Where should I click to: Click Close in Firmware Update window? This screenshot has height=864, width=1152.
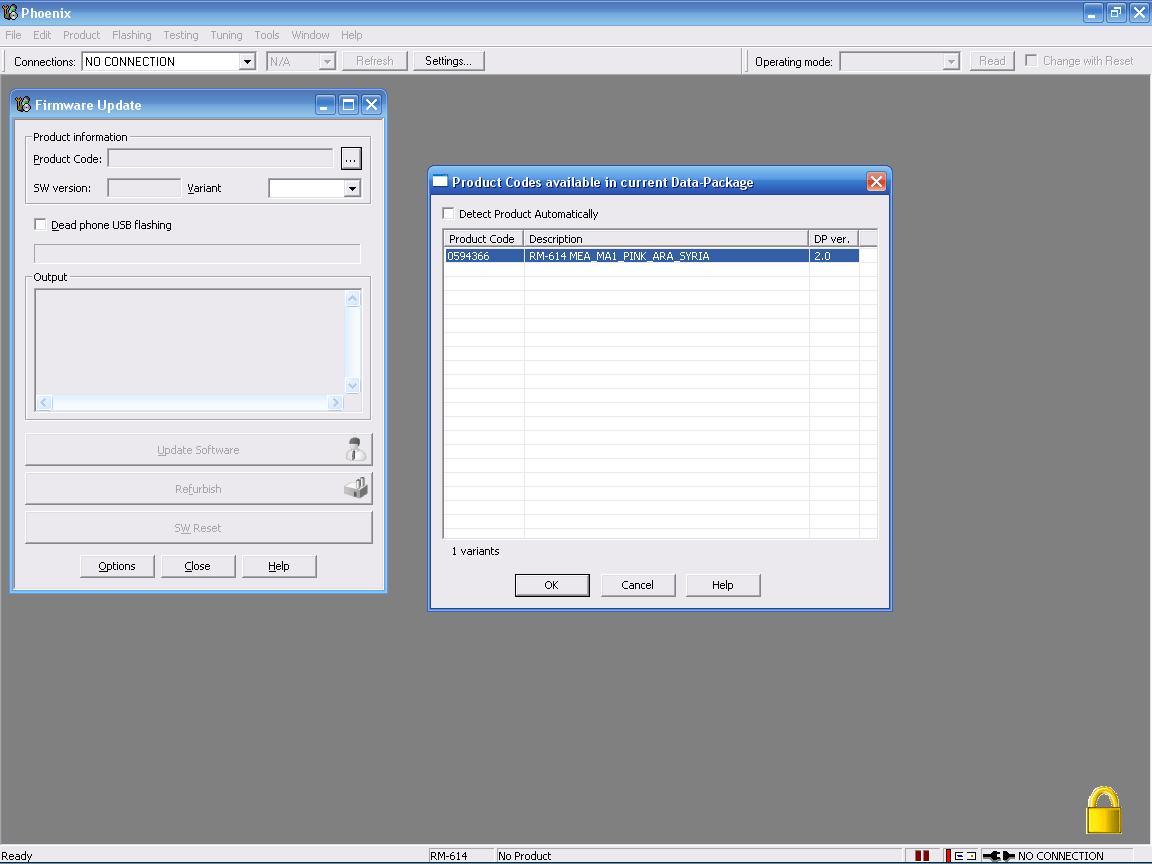[x=198, y=566]
